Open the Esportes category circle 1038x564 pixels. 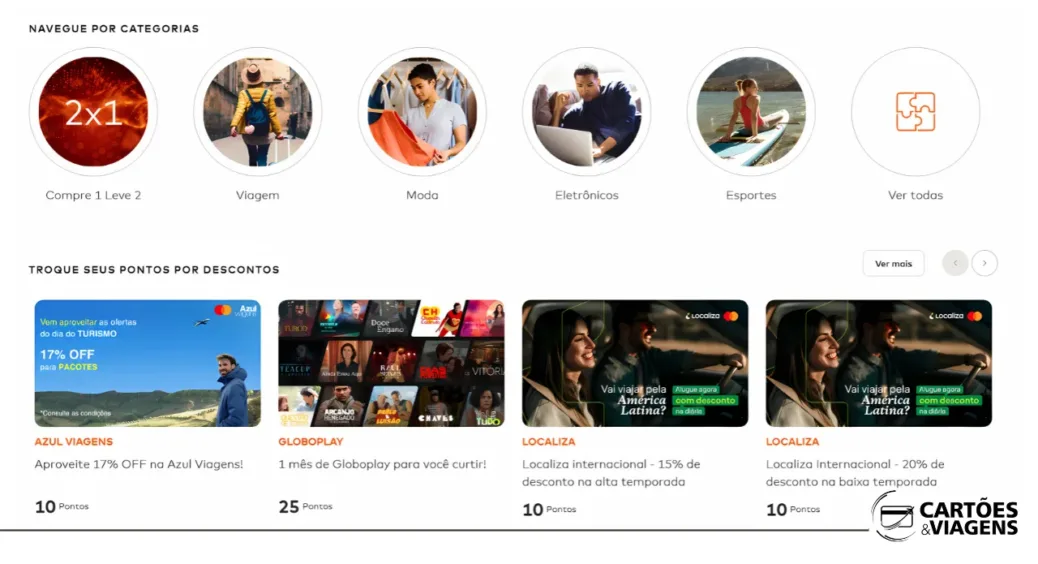(x=751, y=111)
